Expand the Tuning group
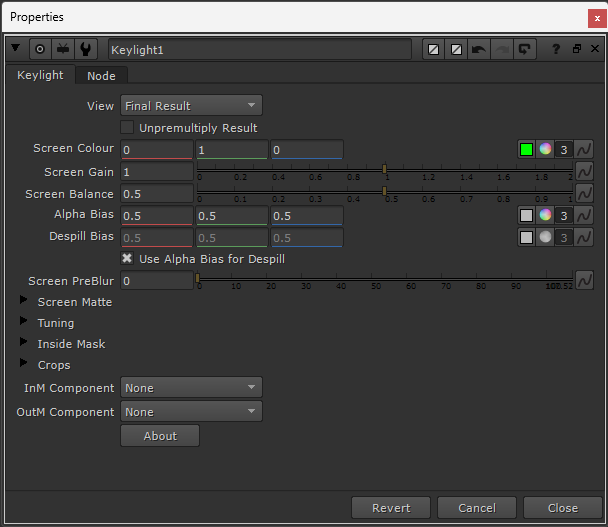608x527 pixels. coord(24,321)
